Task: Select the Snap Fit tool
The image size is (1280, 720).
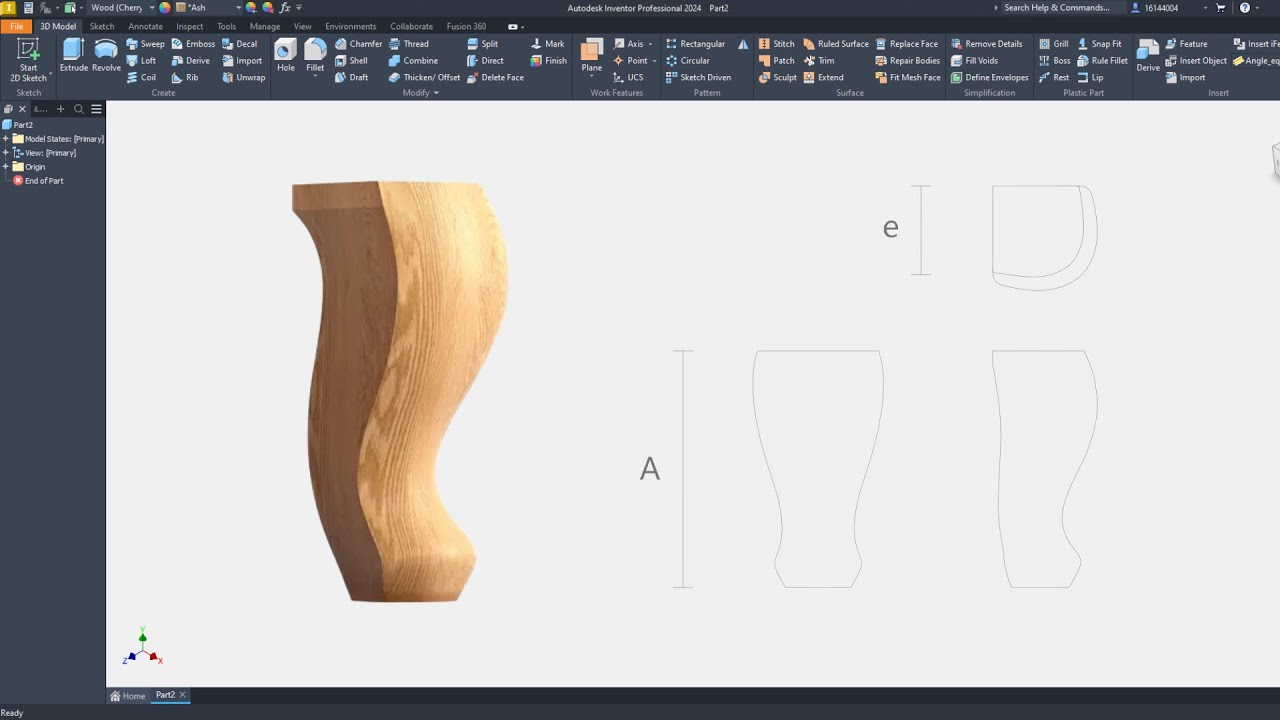Action: (x=1099, y=44)
